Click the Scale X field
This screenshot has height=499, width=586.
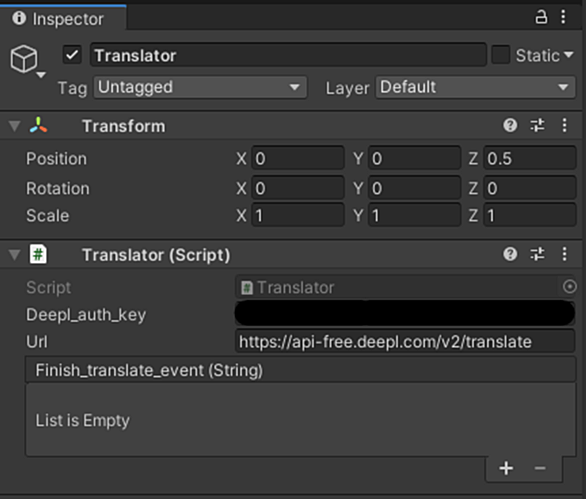[298, 215]
